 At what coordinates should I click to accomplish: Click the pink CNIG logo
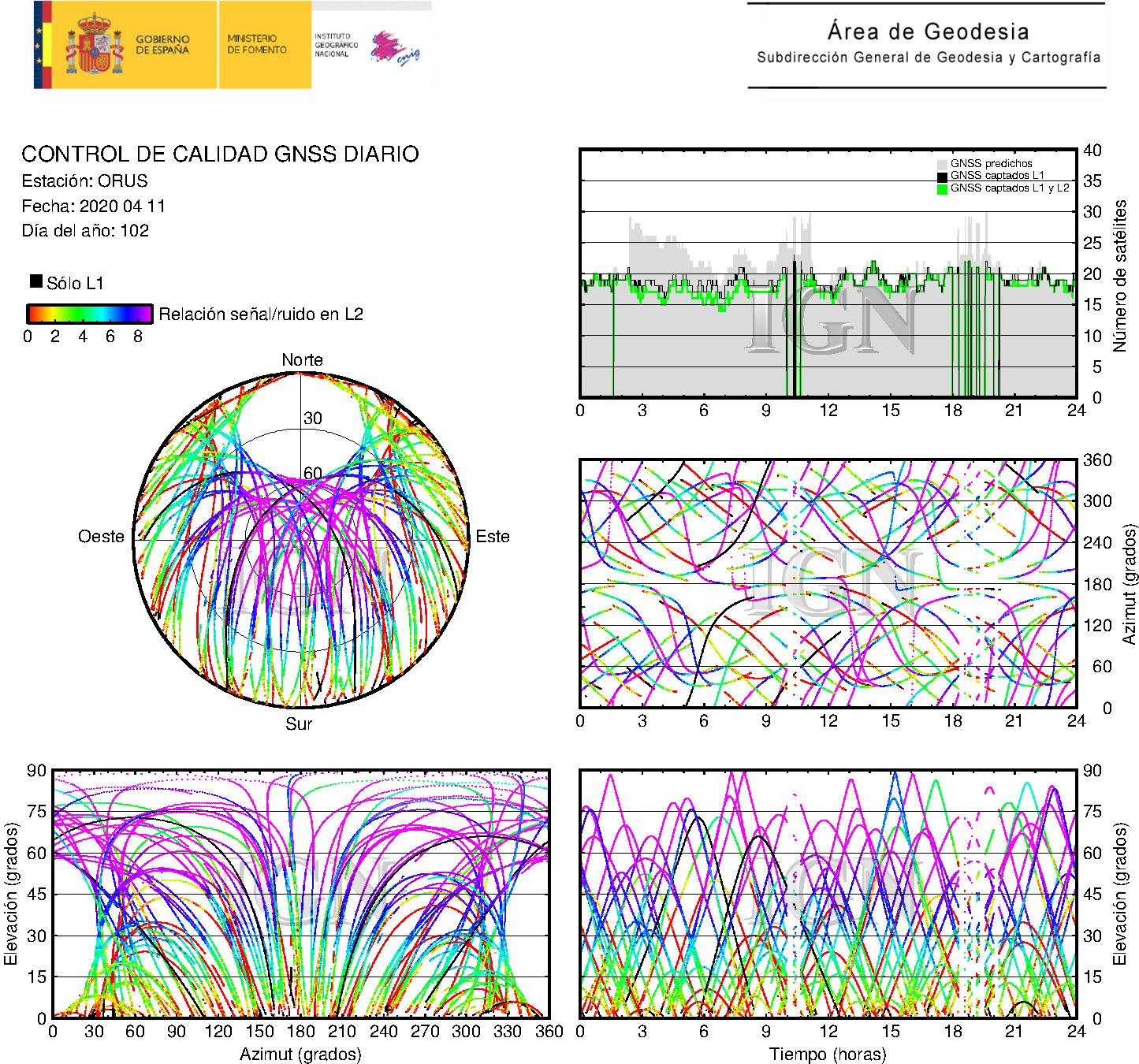395,48
